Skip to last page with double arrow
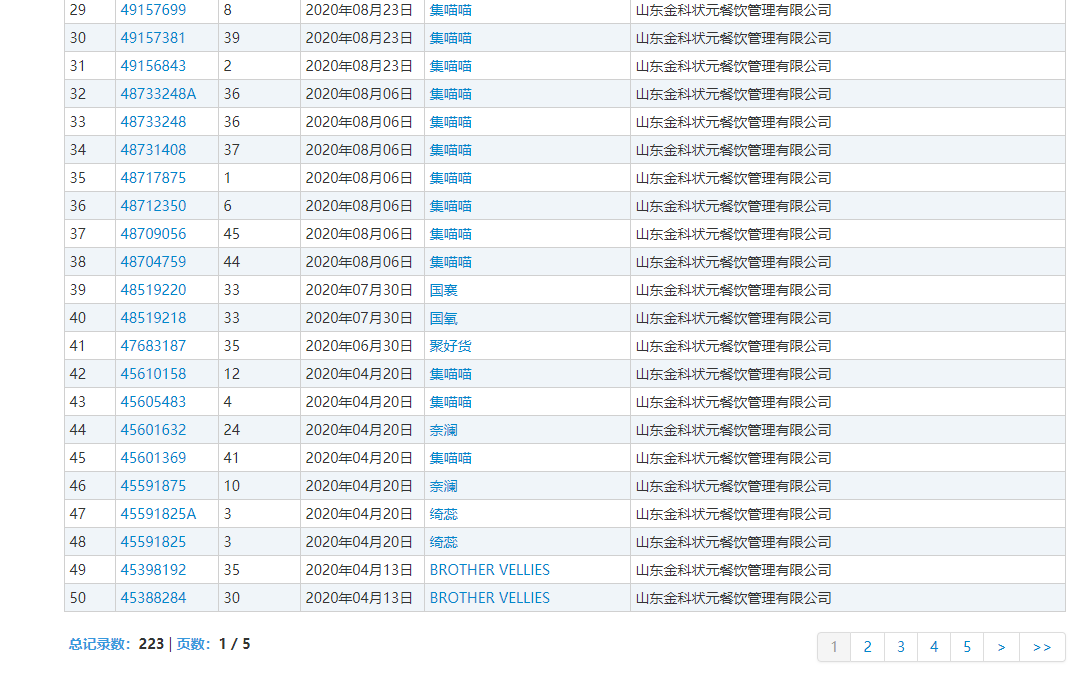 click(x=1042, y=647)
